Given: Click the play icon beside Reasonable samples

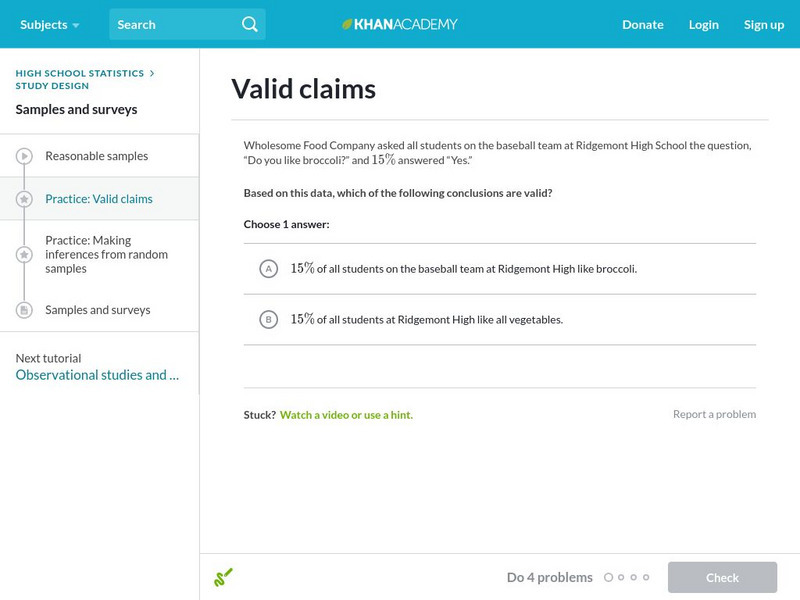Looking at the screenshot, I should [x=24, y=156].
